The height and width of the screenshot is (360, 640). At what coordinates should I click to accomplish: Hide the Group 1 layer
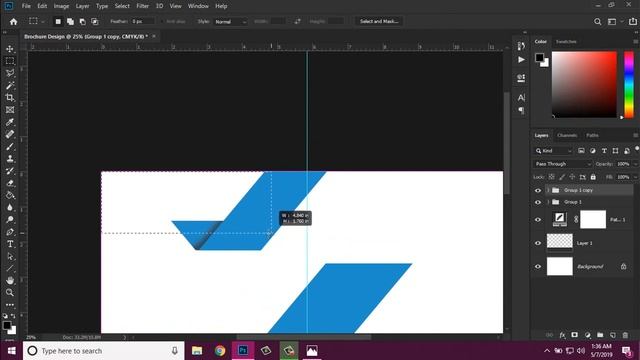point(538,202)
